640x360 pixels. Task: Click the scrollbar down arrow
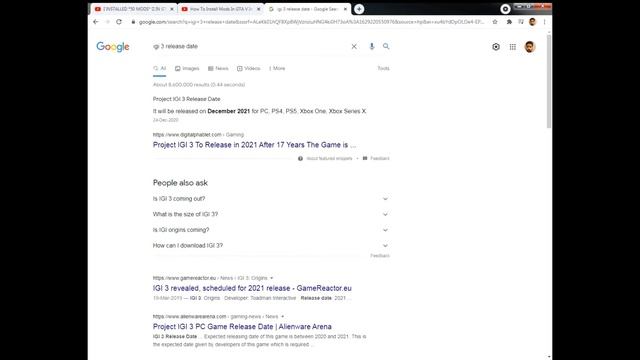[x=549, y=356]
